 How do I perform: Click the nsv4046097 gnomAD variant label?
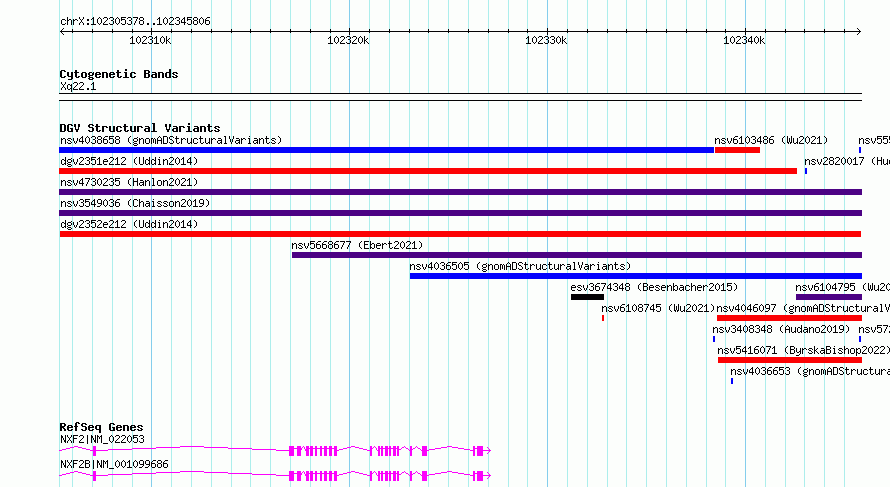tap(803, 308)
